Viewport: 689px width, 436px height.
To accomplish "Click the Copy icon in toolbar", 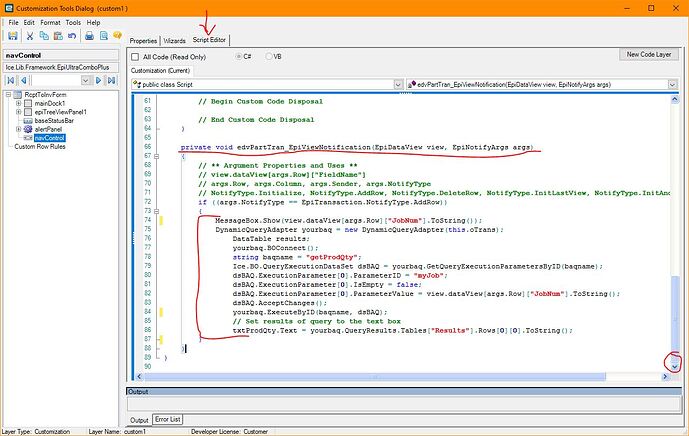I will tap(44, 36).
